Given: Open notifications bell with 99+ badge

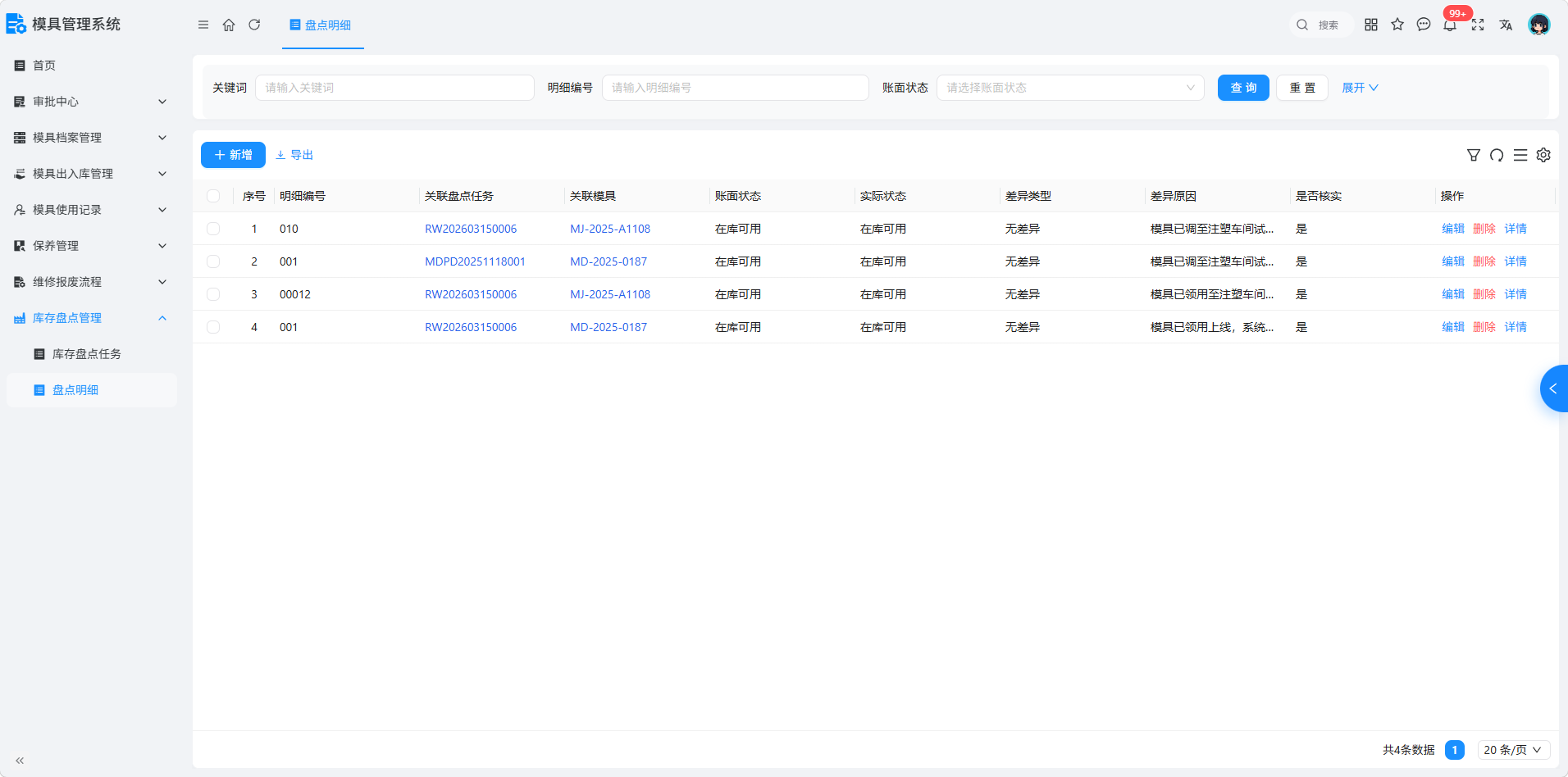Looking at the screenshot, I should tap(1451, 25).
